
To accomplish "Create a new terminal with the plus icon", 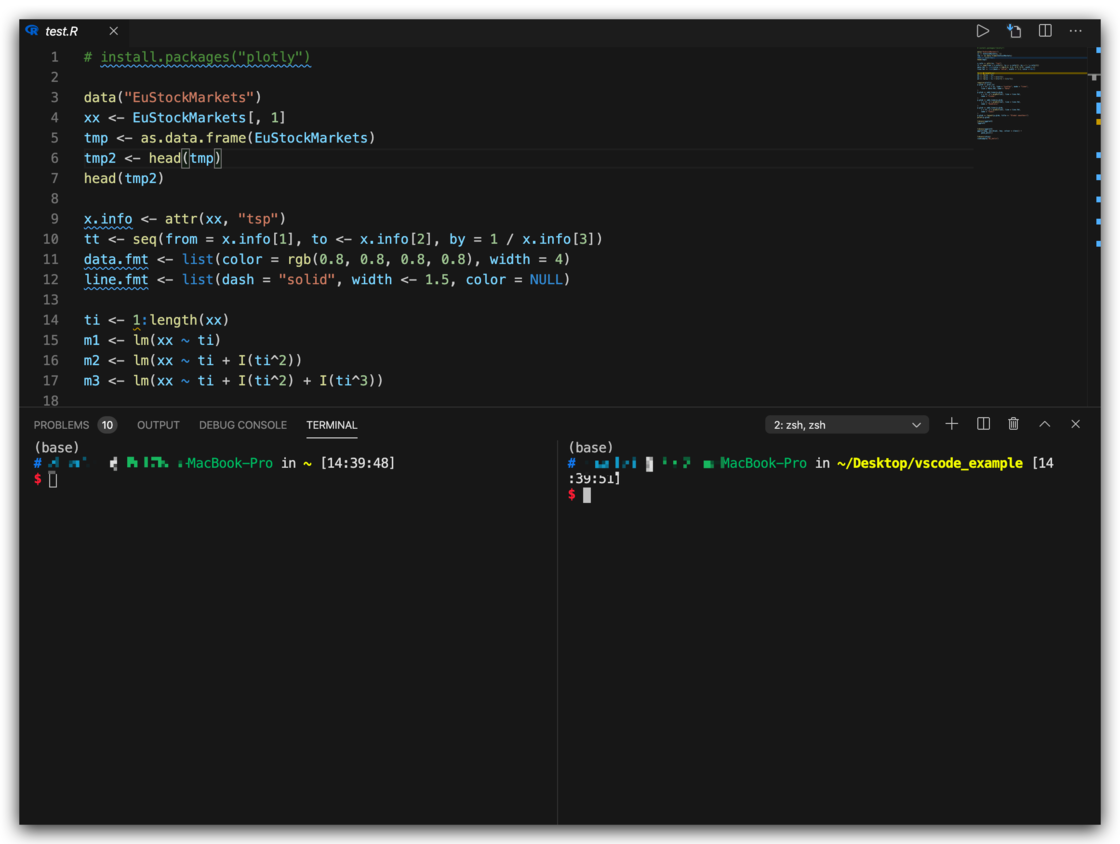I will pyautogui.click(x=952, y=424).
